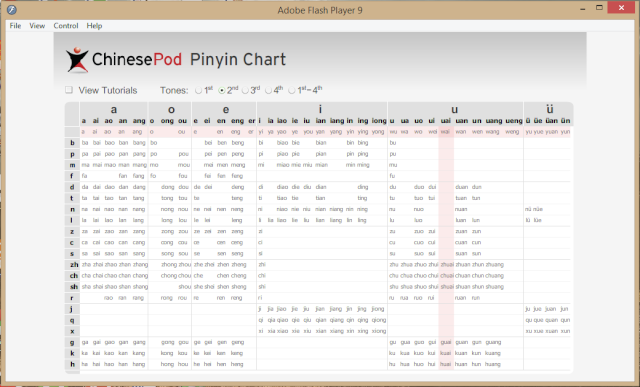The width and height of the screenshot is (640, 387).
Task: Click the 'ba' syllable cell
Action: coord(85,143)
